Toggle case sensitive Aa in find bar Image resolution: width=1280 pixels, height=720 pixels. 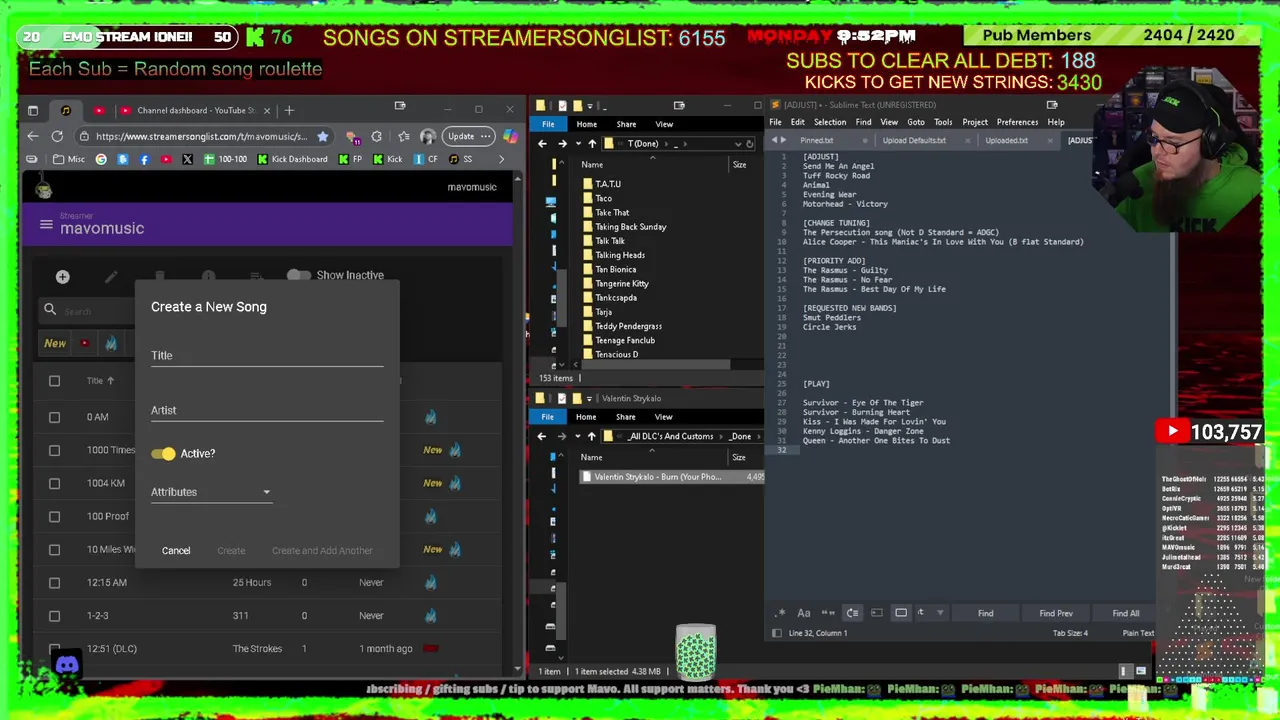[x=804, y=613]
